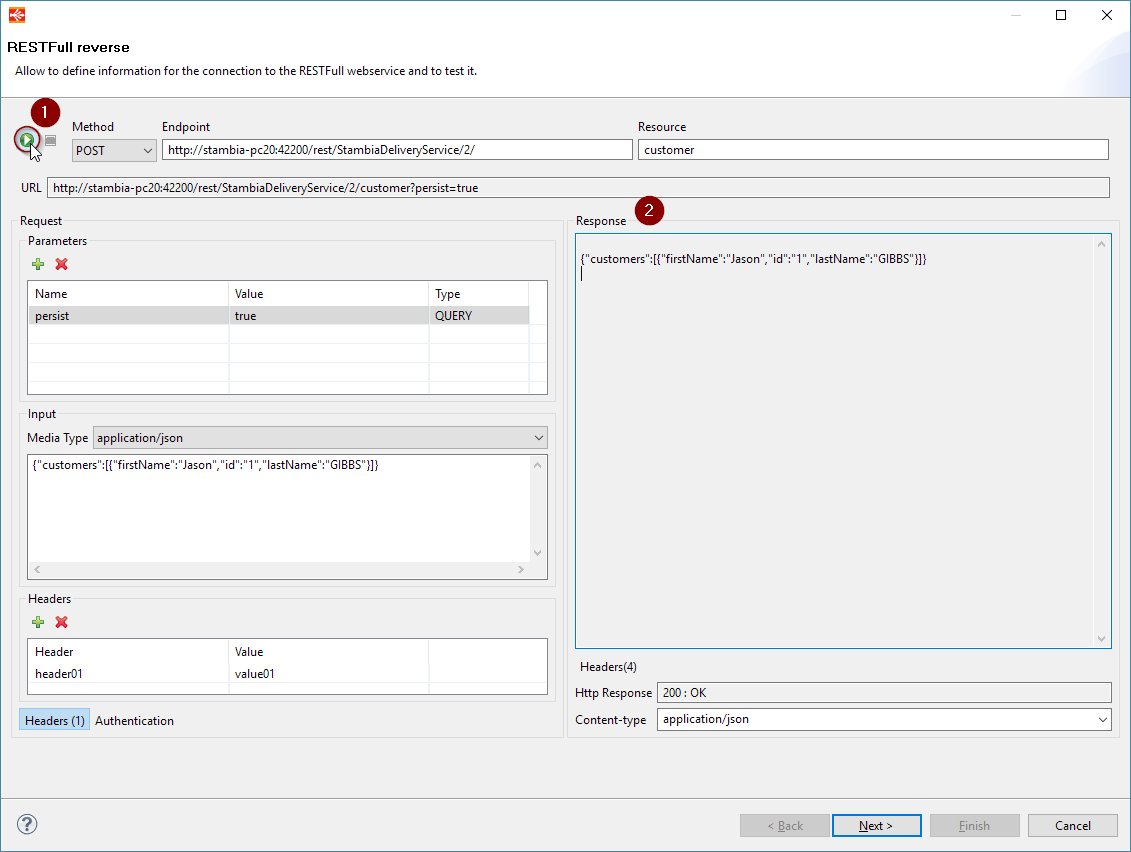Click the application icon in the title bar

18,14
